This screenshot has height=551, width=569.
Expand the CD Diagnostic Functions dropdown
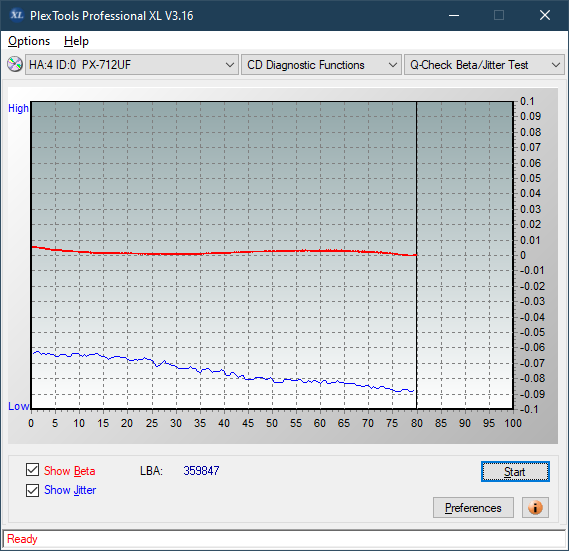pyautogui.click(x=321, y=65)
